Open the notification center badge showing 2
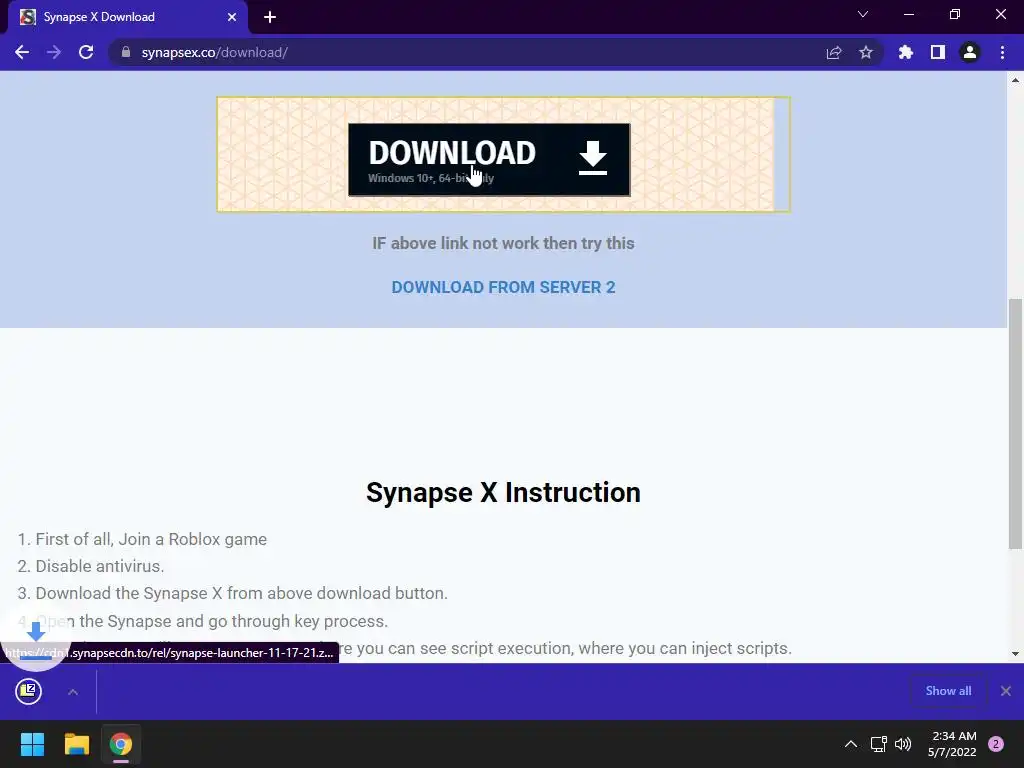 click(996, 744)
